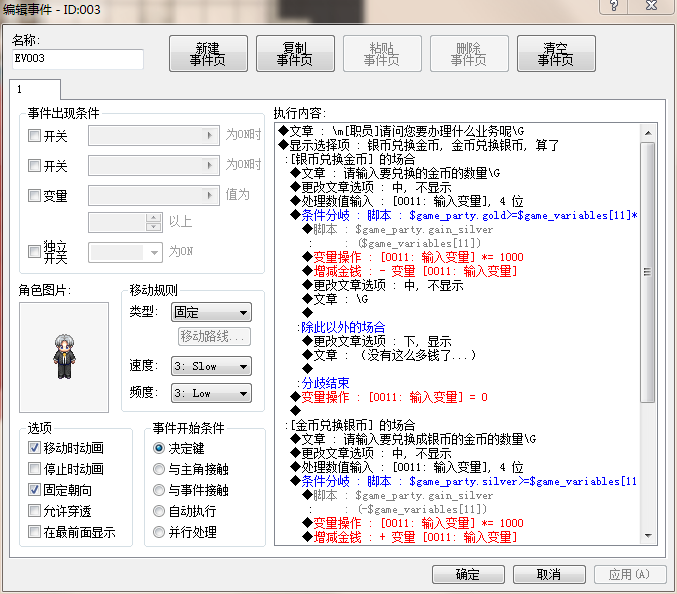The height and width of the screenshot is (594, 677).
Task: Edit the event name field EV003
Action: click(x=78, y=59)
